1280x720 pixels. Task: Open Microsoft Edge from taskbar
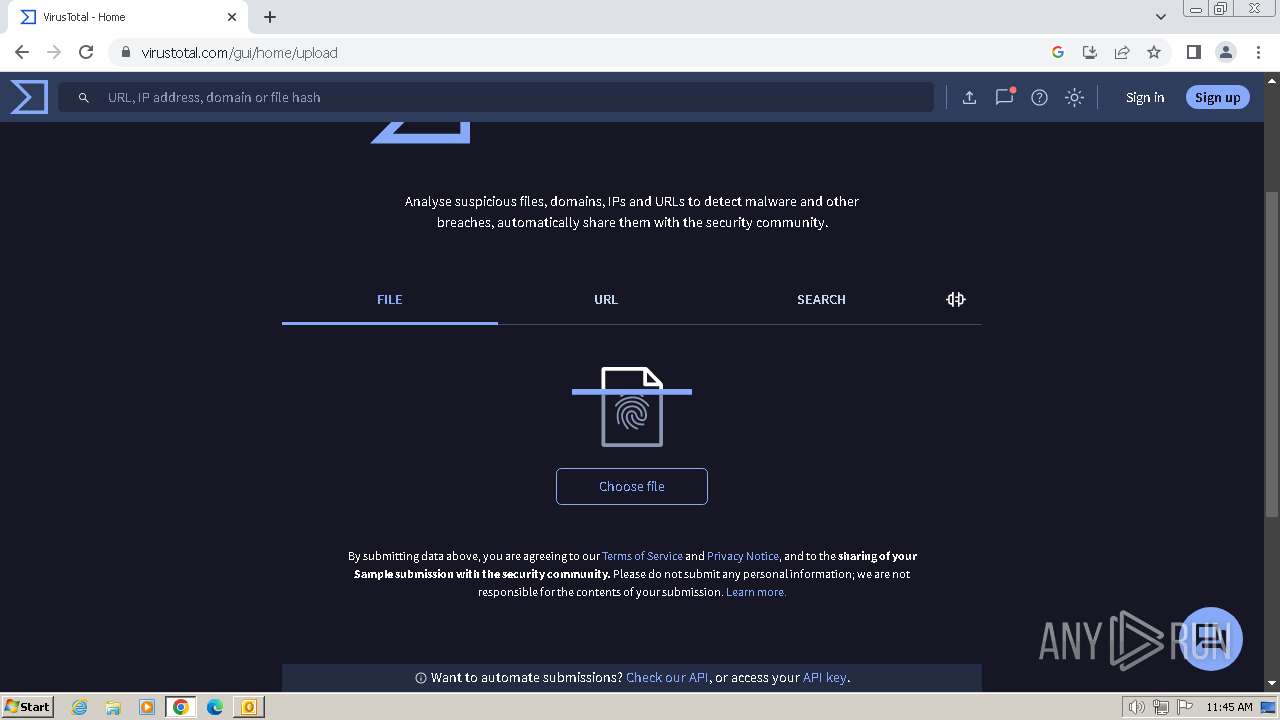215,707
